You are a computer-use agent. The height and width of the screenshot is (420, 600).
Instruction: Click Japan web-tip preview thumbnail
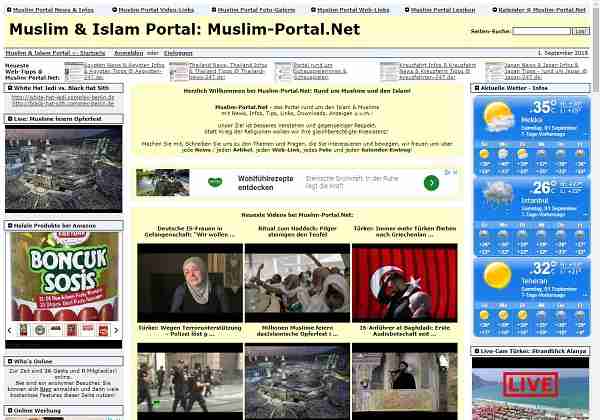click(x=494, y=72)
